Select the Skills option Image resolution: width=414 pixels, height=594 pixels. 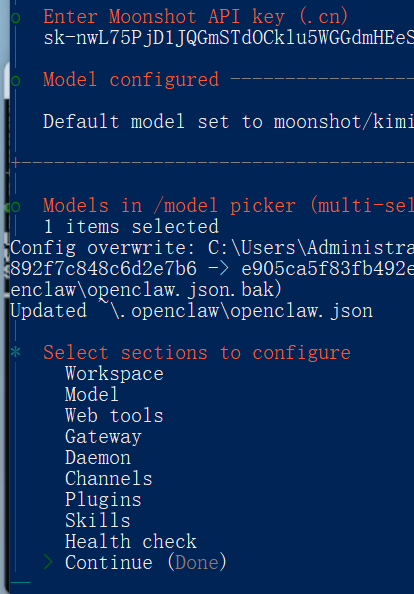tap(98, 521)
